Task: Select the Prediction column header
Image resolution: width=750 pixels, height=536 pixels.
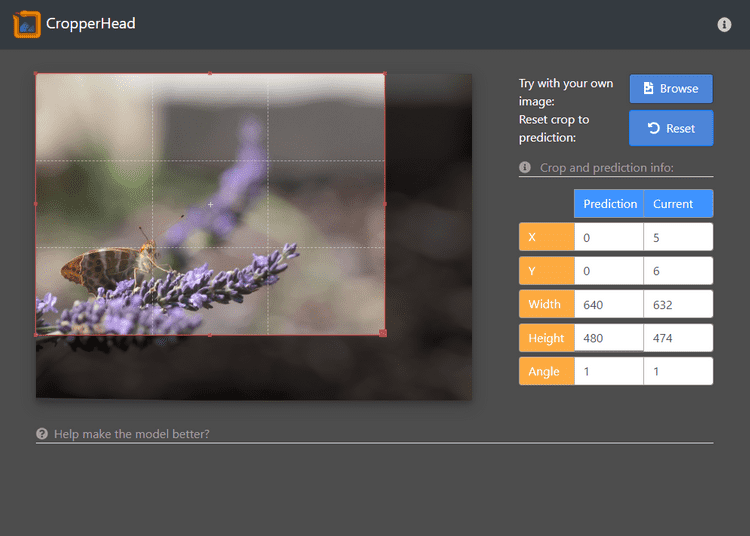Action: [609, 204]
